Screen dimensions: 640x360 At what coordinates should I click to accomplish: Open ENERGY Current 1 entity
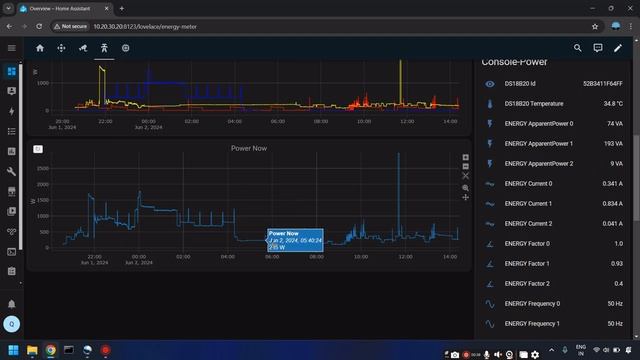click(x=553, y=204)
